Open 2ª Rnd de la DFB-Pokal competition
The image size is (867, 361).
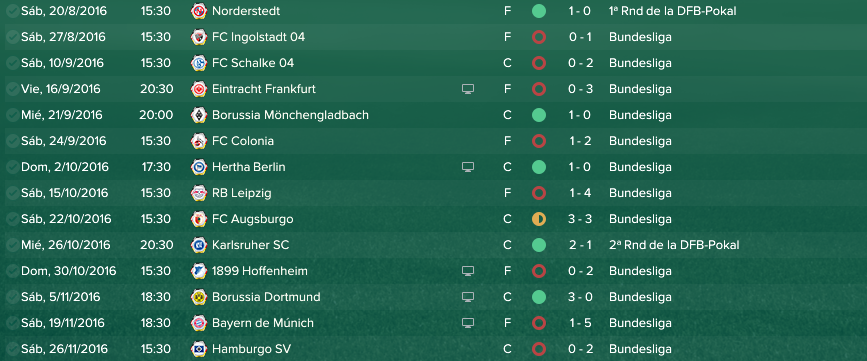click(x=673, y=245)
